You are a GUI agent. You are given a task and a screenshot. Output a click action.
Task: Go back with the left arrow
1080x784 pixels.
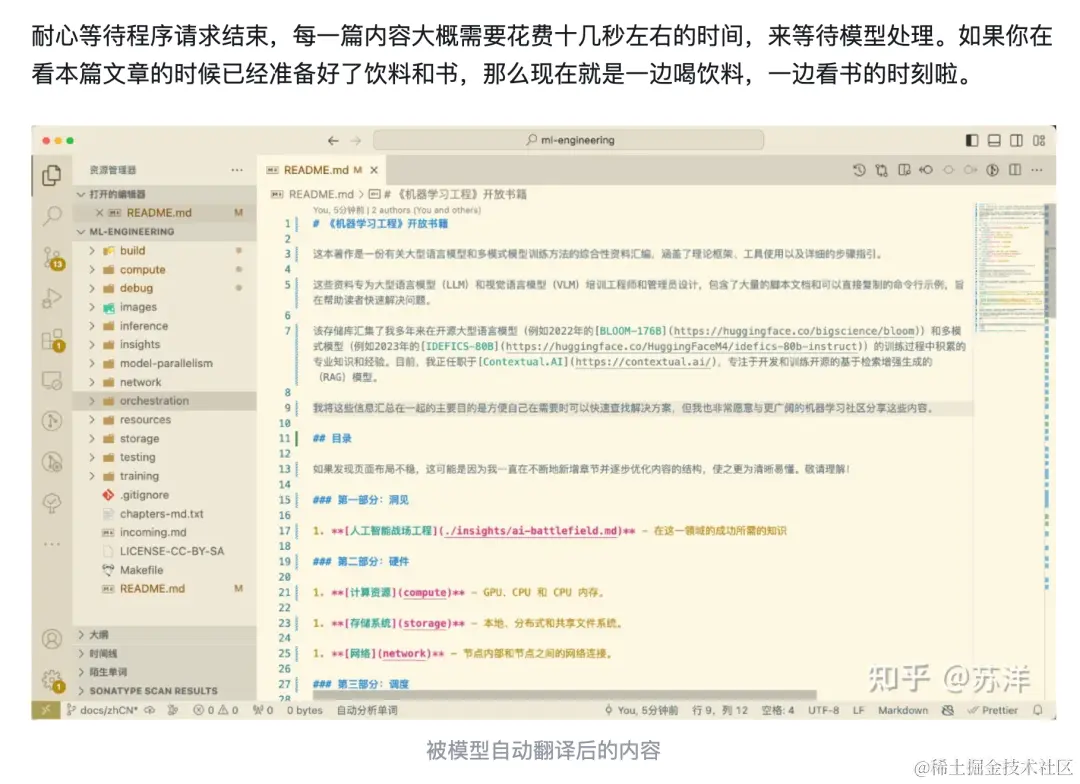[x=333, y=141]
